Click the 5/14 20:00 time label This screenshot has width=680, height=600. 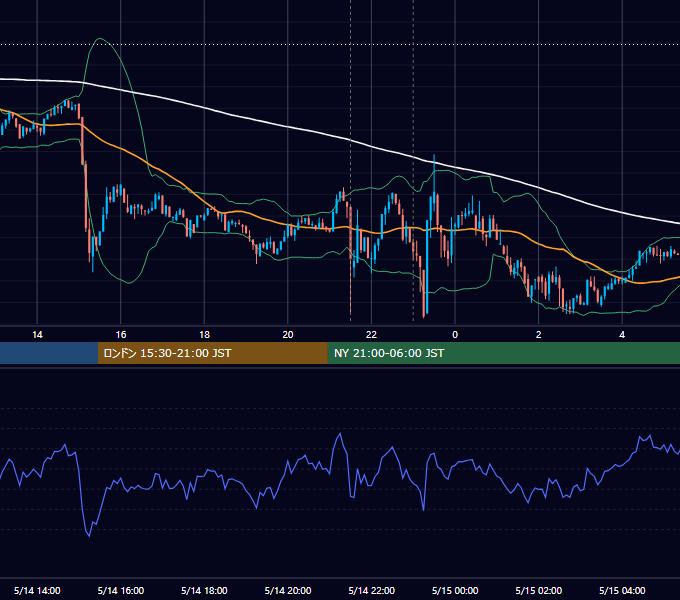click(x=288, y=590)
